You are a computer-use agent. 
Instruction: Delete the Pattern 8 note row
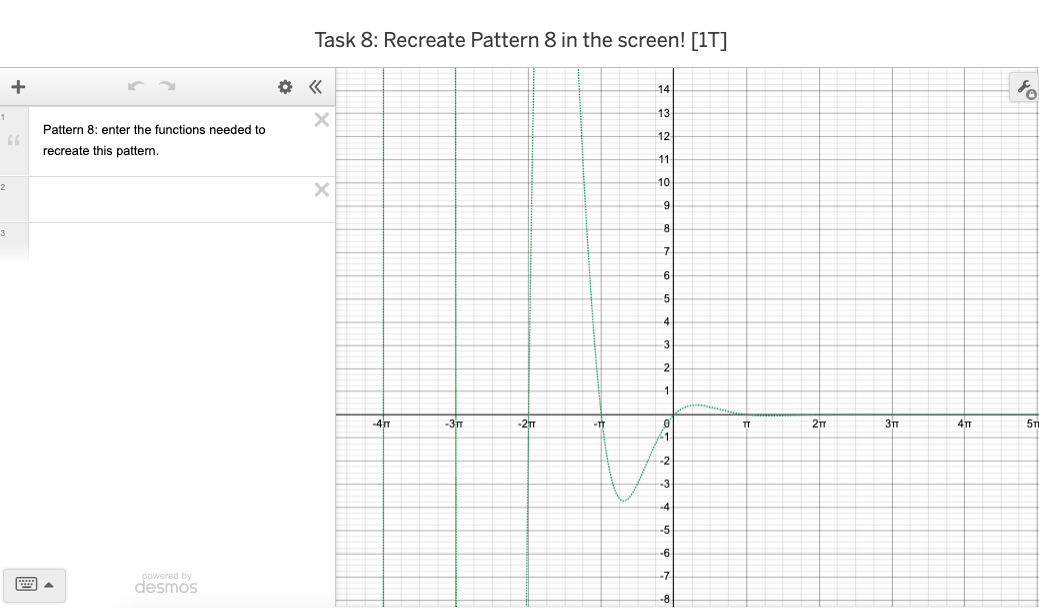321,120
